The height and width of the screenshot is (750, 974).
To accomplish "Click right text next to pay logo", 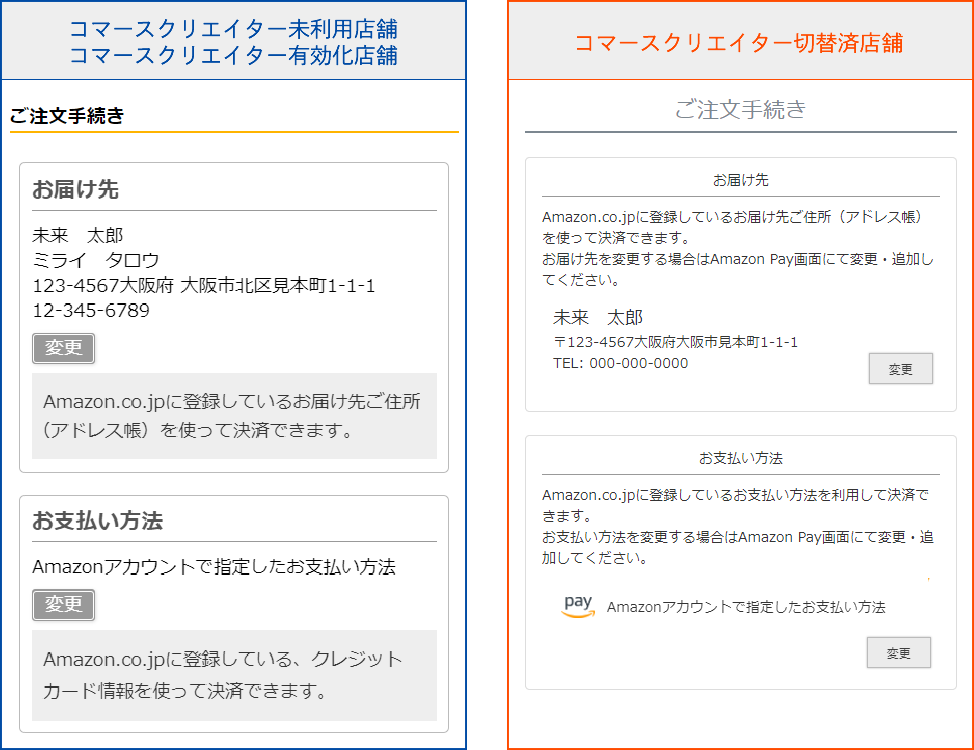I will pyautogui.click(x=746, y=607).
